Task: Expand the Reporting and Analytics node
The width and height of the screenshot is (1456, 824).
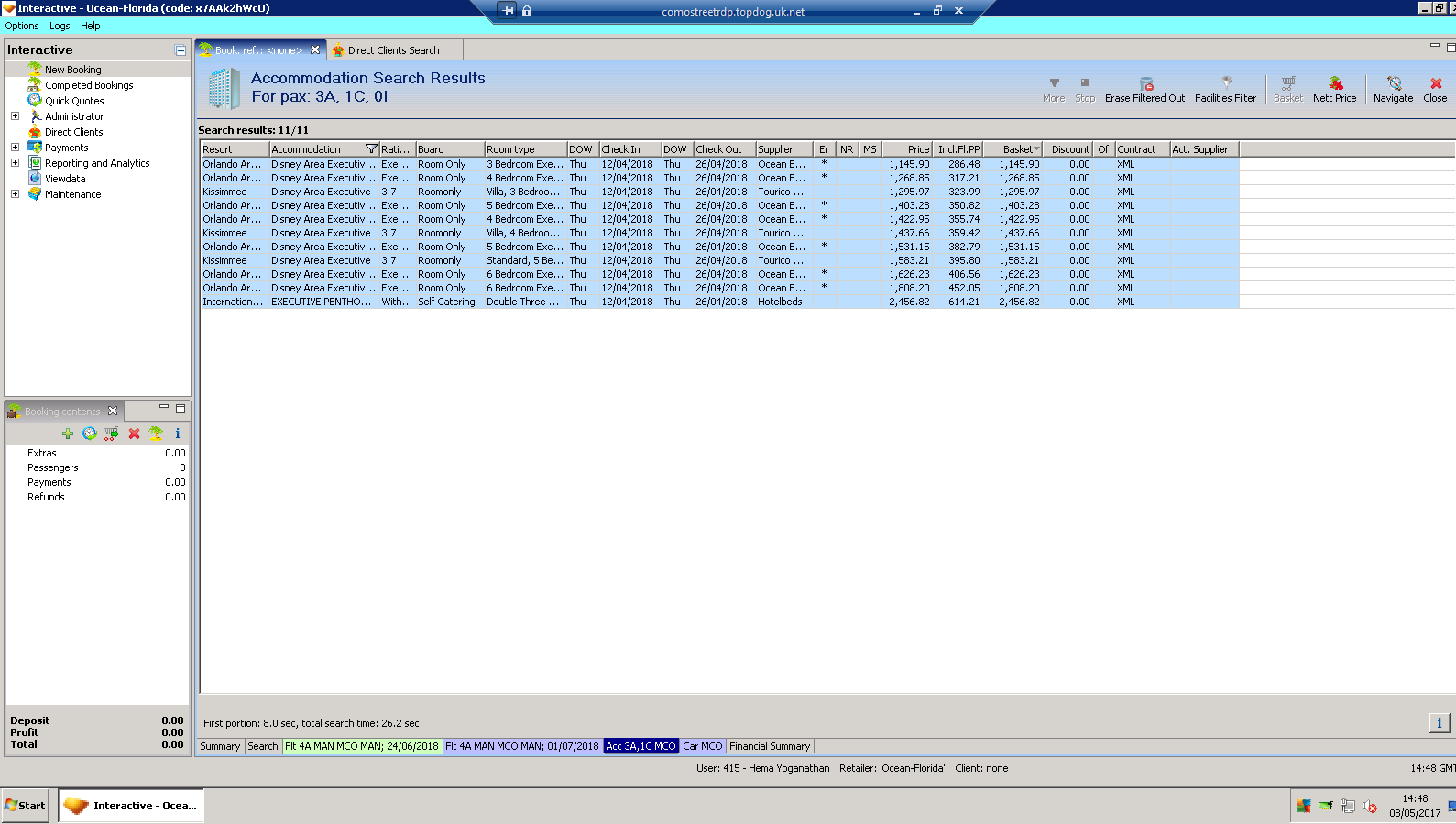Action: 15,163
